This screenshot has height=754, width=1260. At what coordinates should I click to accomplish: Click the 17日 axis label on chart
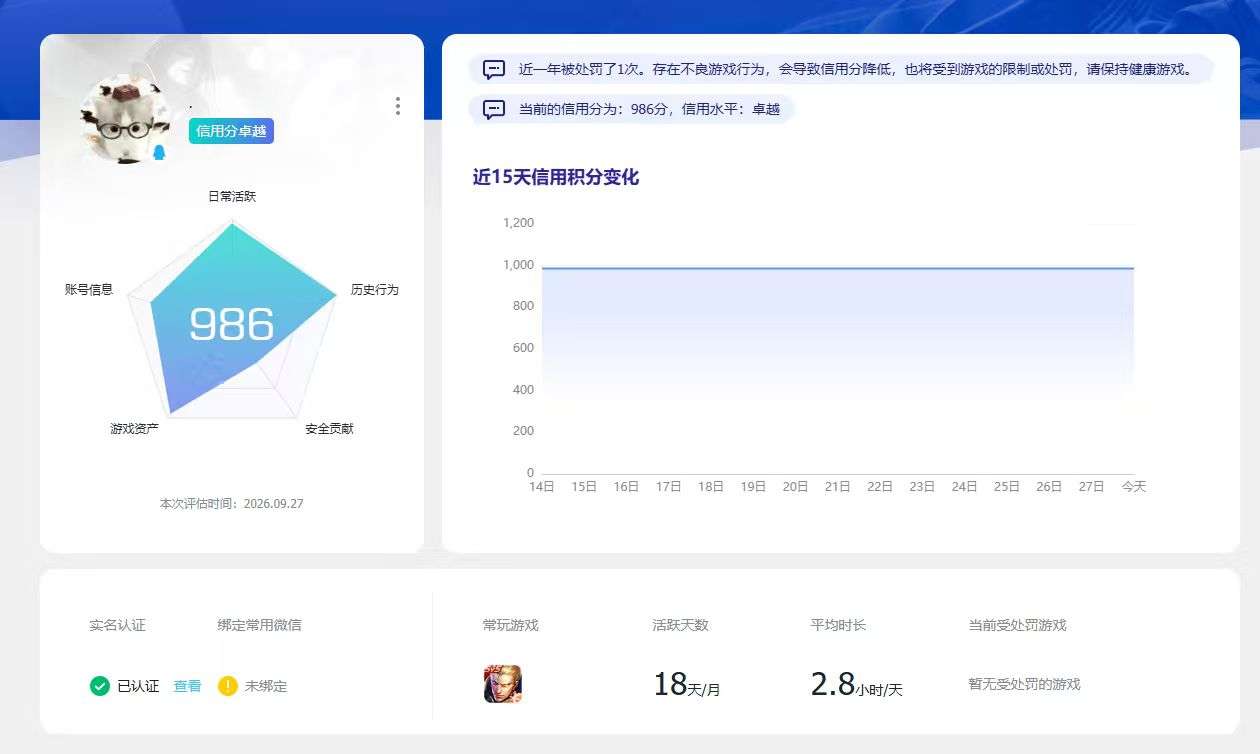(668, 487)
